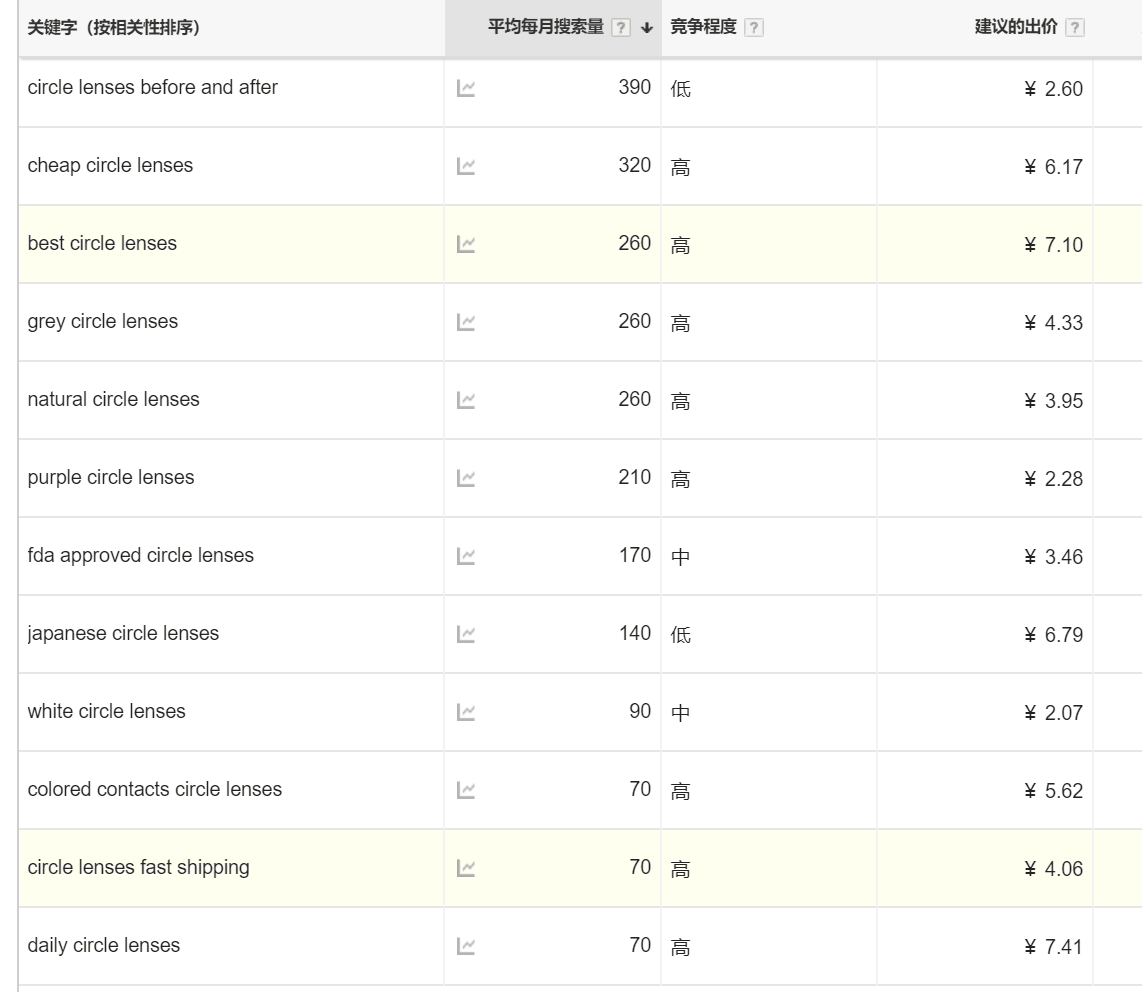Image resolution: width=1142 pixels, height=992 pixels.
Task: Select keyword 'circle lenses before and after'
Action: coord(153,87)
